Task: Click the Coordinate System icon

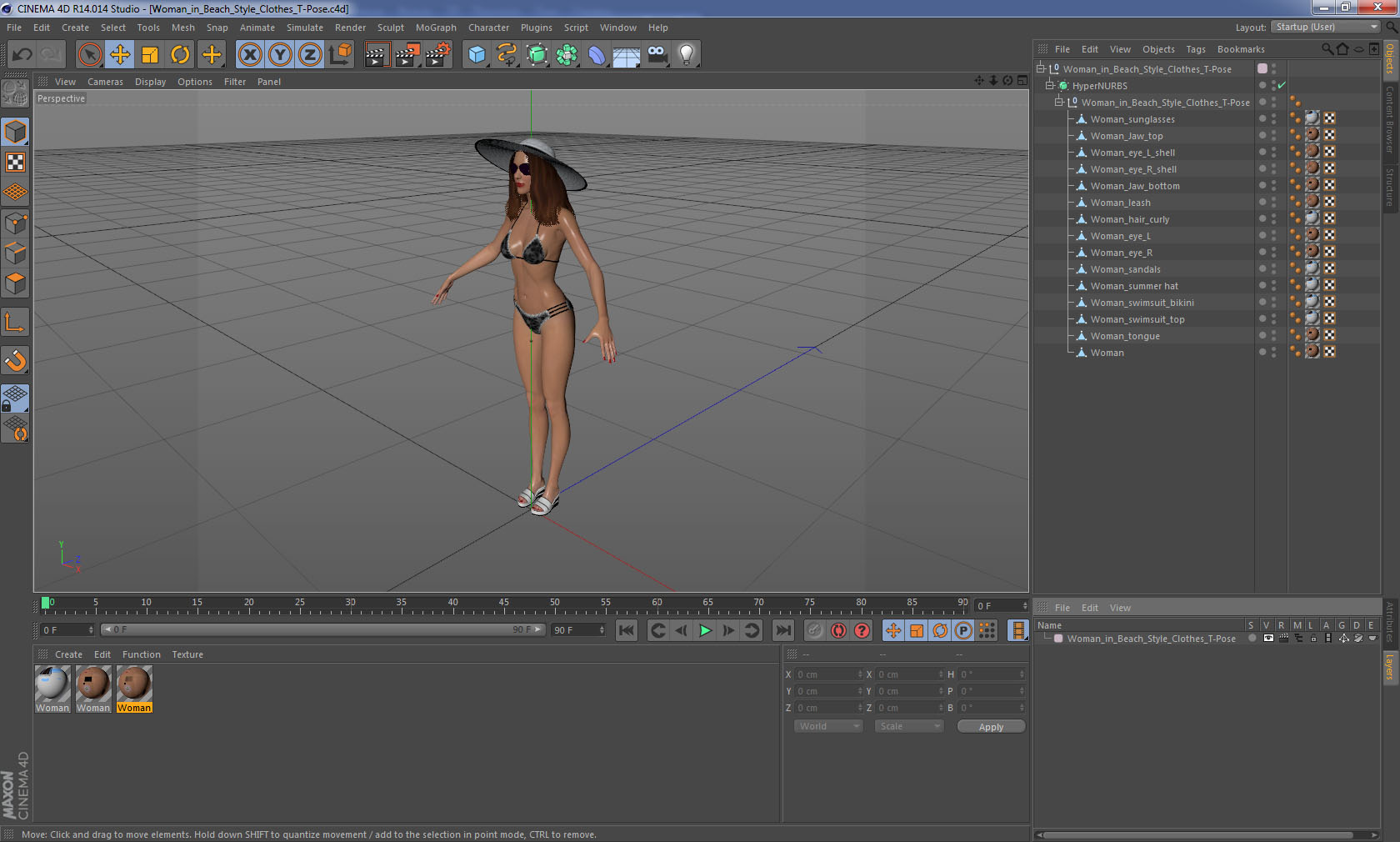Action: point(340,55)
